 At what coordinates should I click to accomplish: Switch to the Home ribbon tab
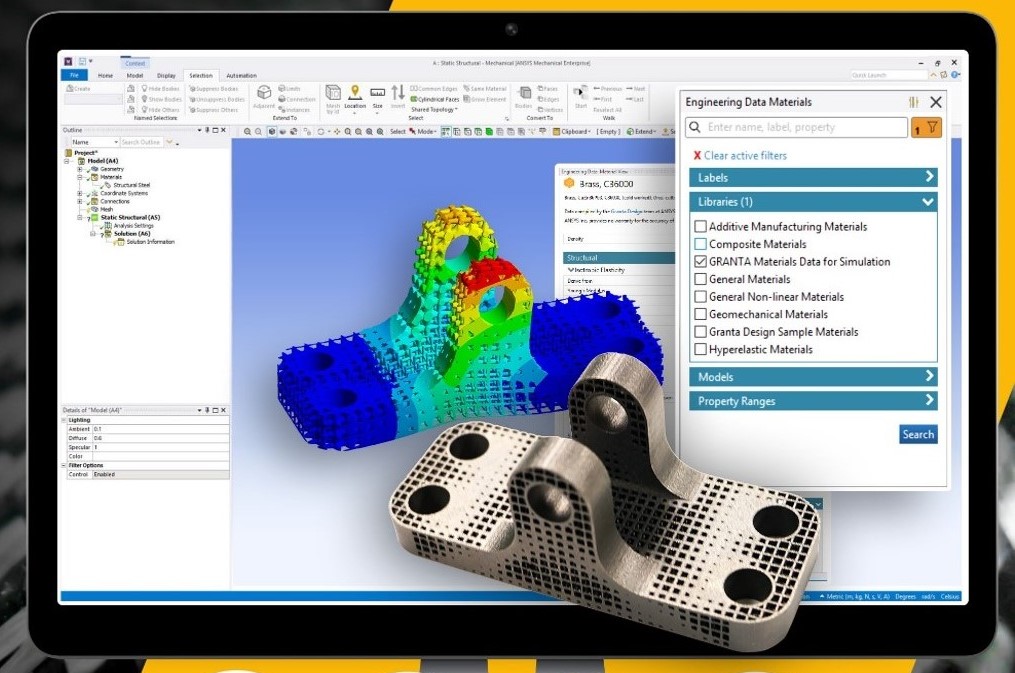[105, 75]
